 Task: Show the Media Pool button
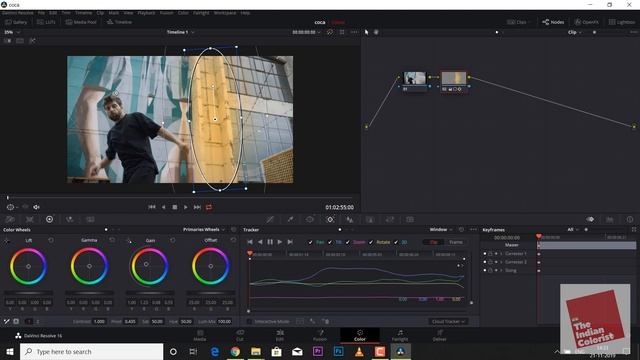tap(81, 22)
